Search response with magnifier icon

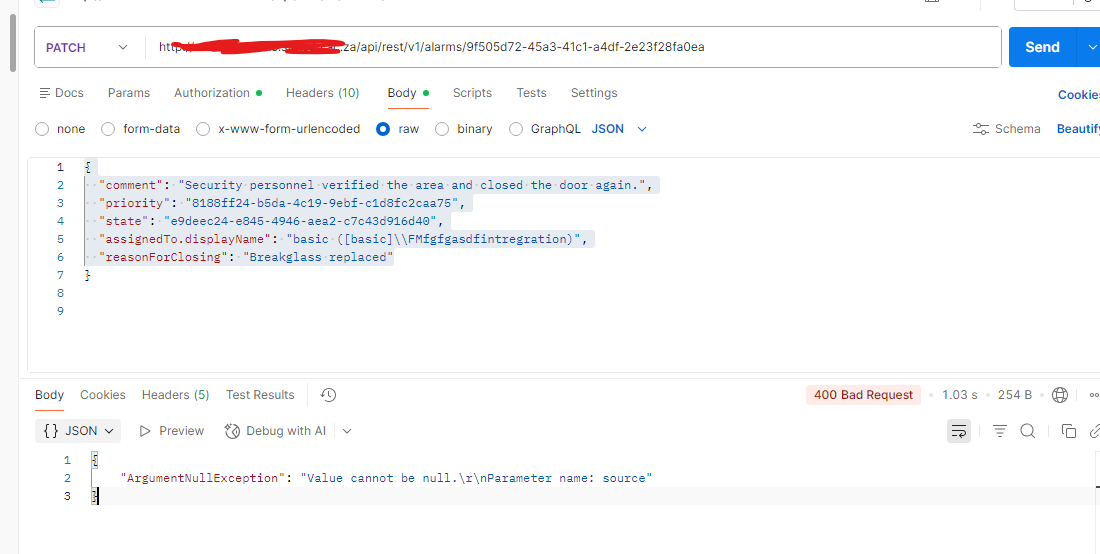click(x=1028, y=431)
